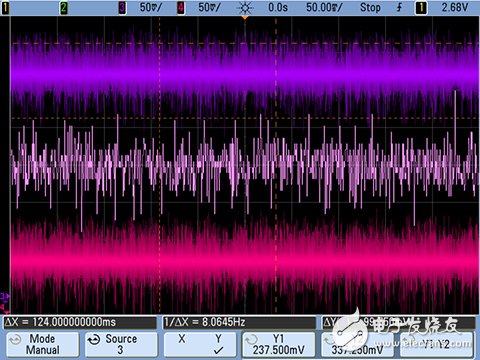Click the 2.68V trigger level readout
The image size is (480, 360).
click(455, 7)
